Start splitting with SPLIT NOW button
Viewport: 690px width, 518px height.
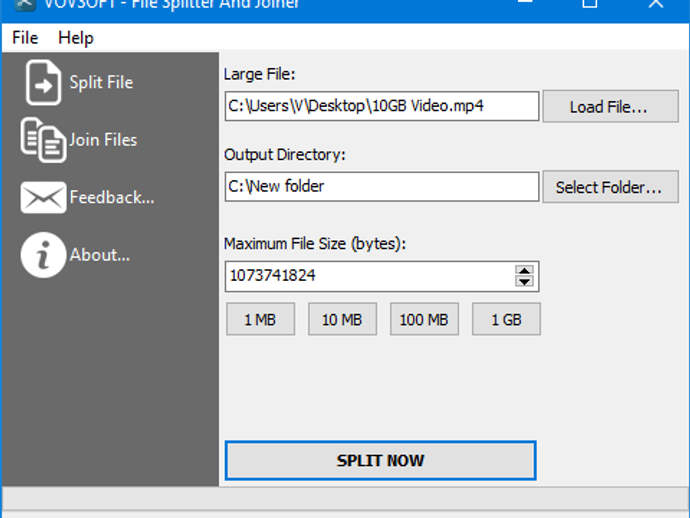point(380,461)
